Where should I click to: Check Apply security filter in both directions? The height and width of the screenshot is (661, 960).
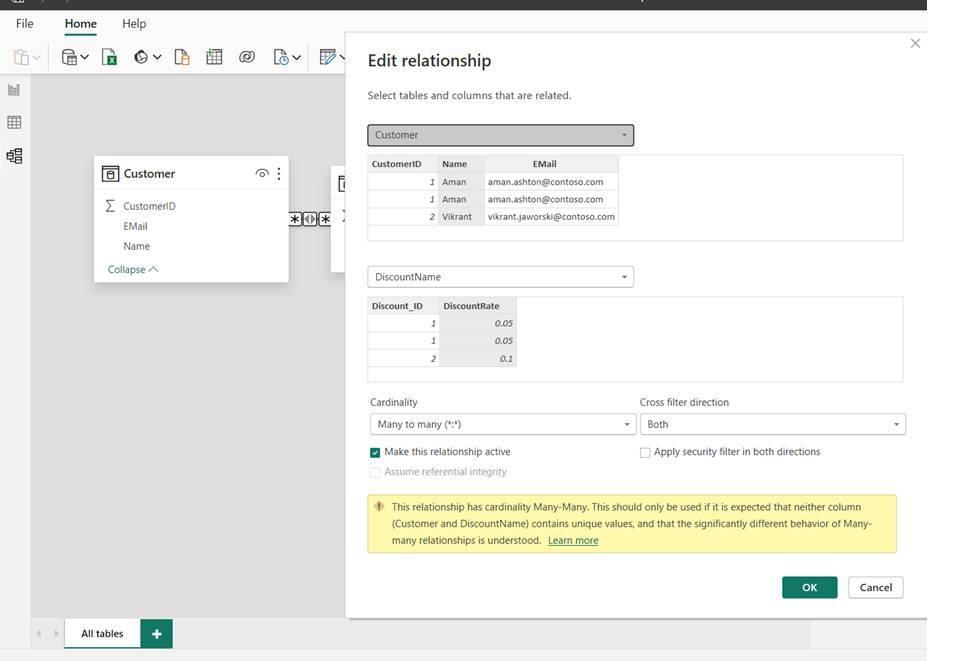point(645,452)
